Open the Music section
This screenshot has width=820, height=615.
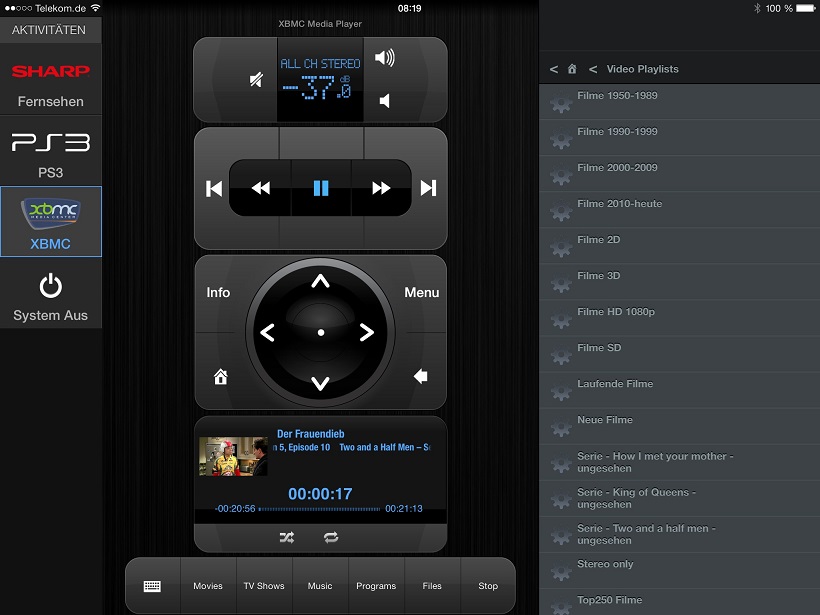coord(320,586)
